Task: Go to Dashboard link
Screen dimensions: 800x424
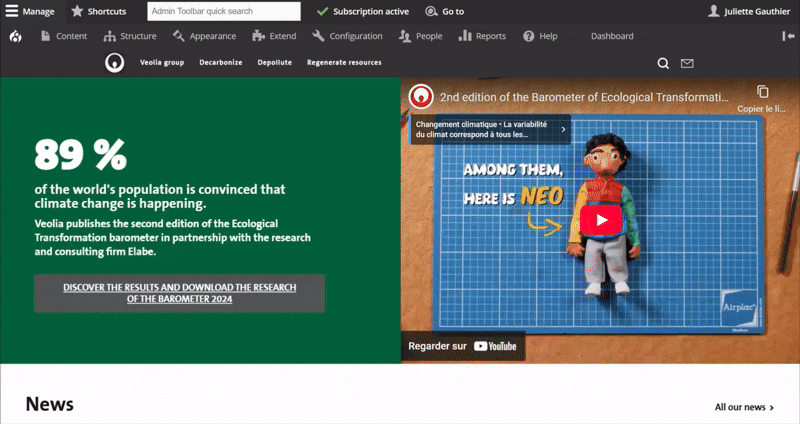Action: pos(612,36)
